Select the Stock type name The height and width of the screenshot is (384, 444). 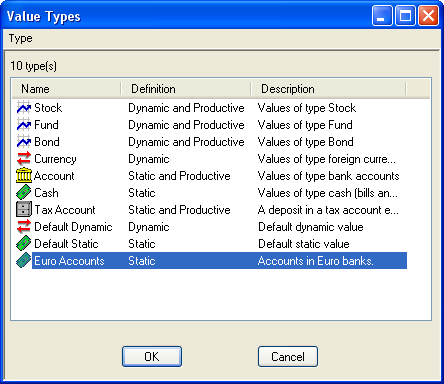[48, 108]
